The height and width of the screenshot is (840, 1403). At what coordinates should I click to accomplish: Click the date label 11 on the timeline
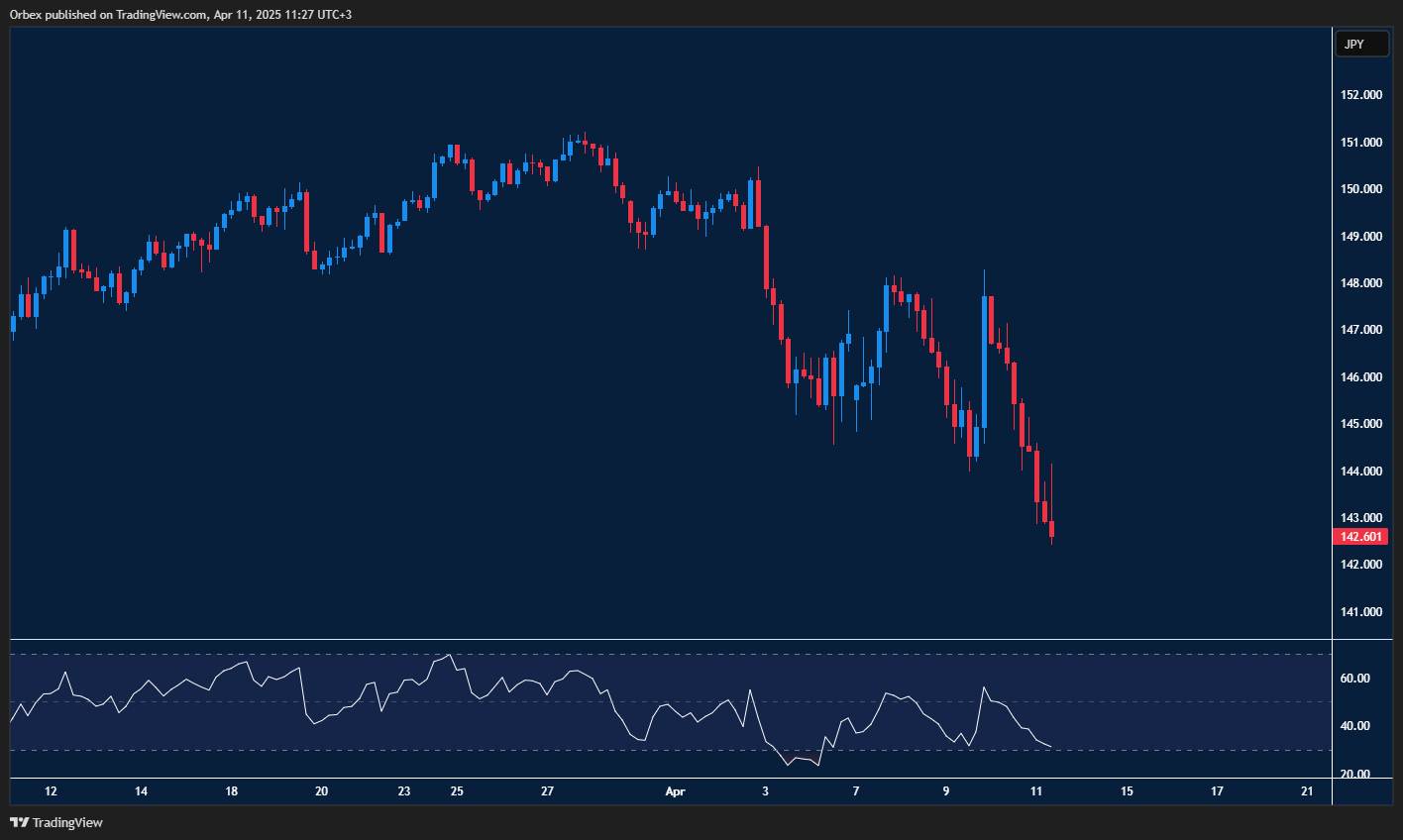(x=1036, y=791)
